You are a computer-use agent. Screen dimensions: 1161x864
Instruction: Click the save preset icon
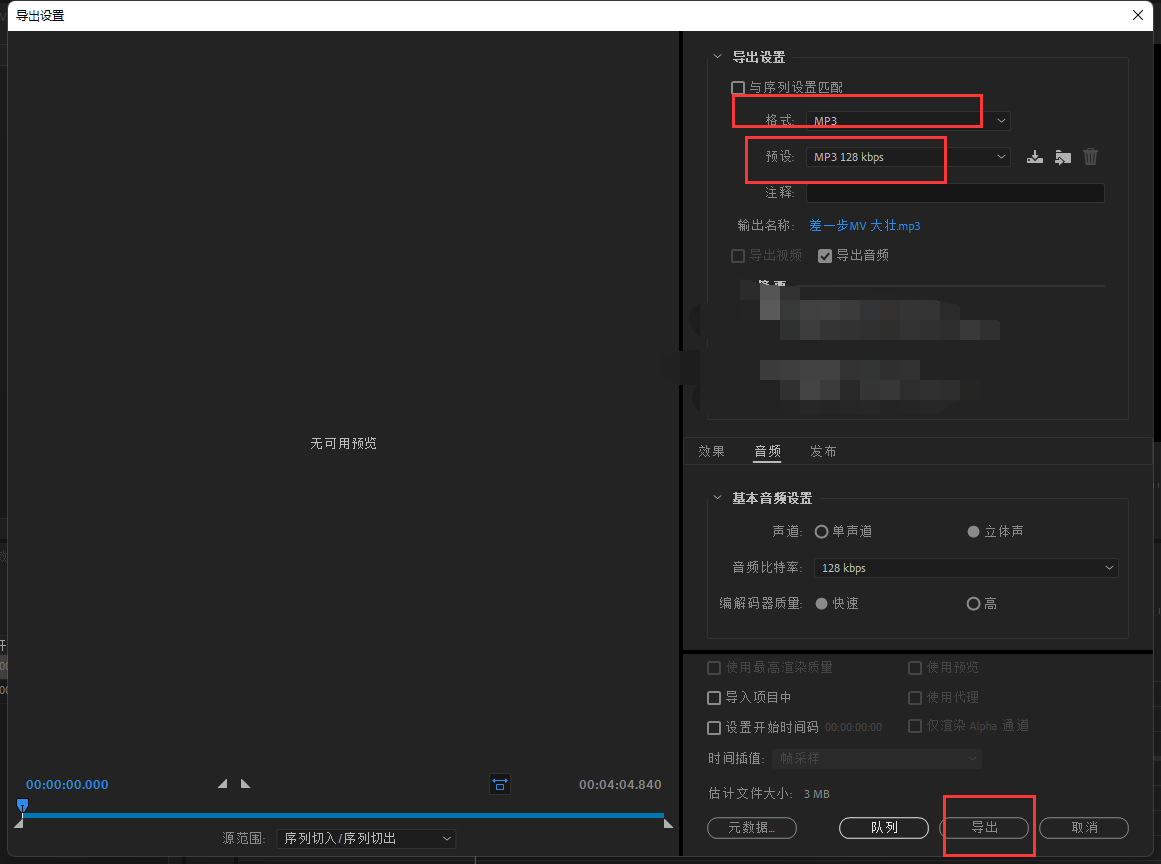click(1035, 157)
